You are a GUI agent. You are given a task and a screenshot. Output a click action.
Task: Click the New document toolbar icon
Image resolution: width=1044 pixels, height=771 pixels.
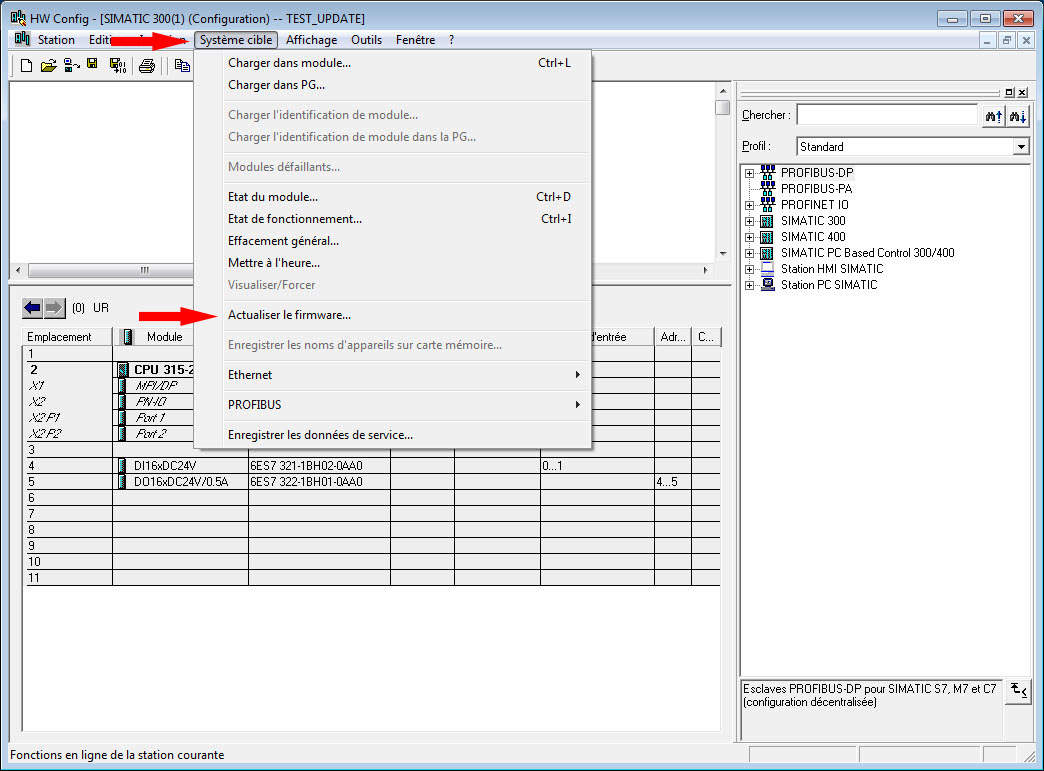click(x=27, y=66)
